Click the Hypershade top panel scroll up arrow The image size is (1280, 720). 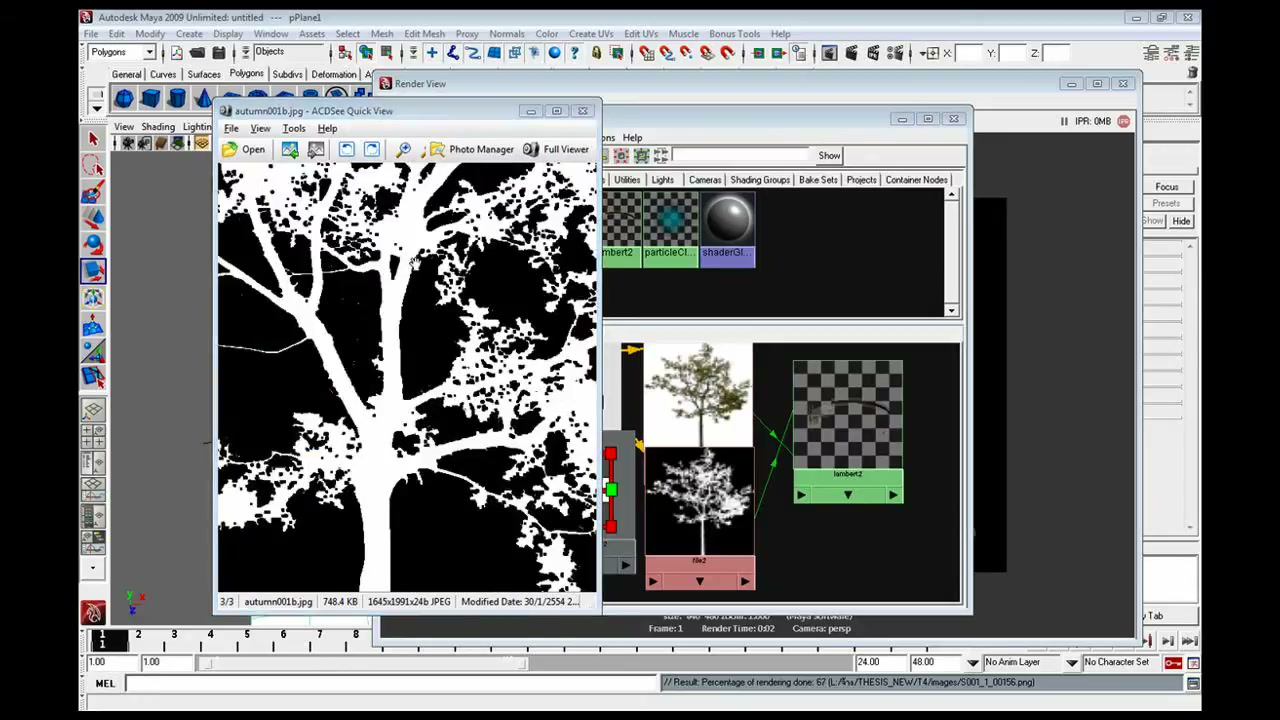(952, 195)
